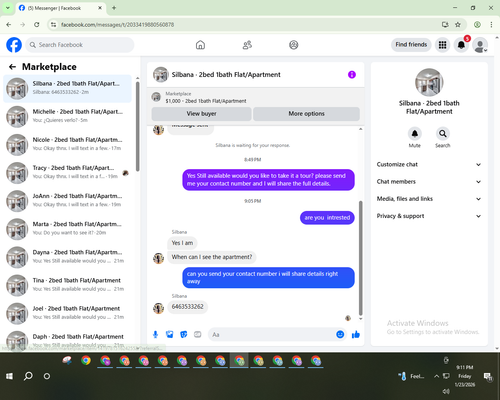The width and height of the screenshot is (500, 400).
Task: Expand Chat members section
Action: tap(429, 182)
